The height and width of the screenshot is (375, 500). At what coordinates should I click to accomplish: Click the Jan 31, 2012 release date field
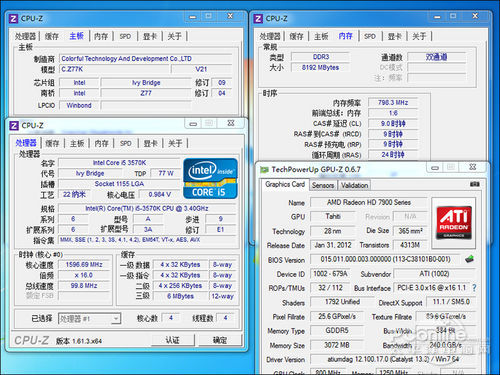[333, 245]
